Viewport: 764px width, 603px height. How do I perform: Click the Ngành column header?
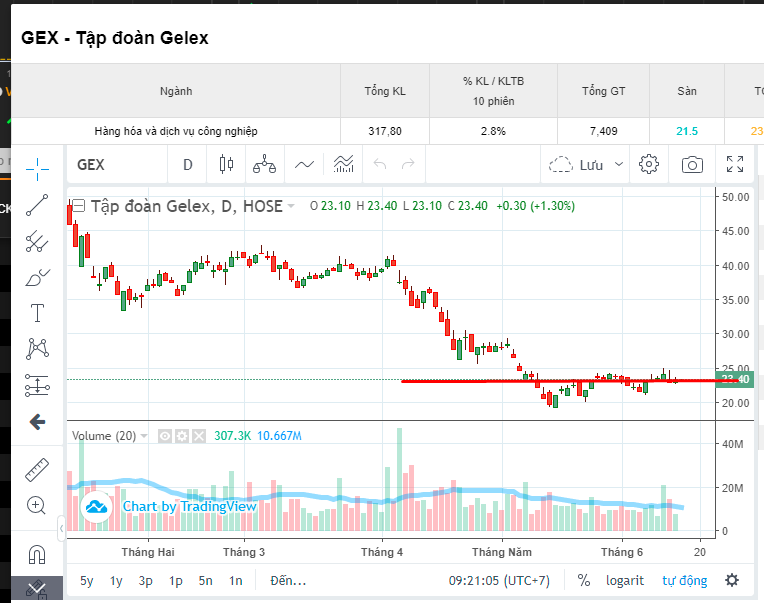tap(176, 91)
